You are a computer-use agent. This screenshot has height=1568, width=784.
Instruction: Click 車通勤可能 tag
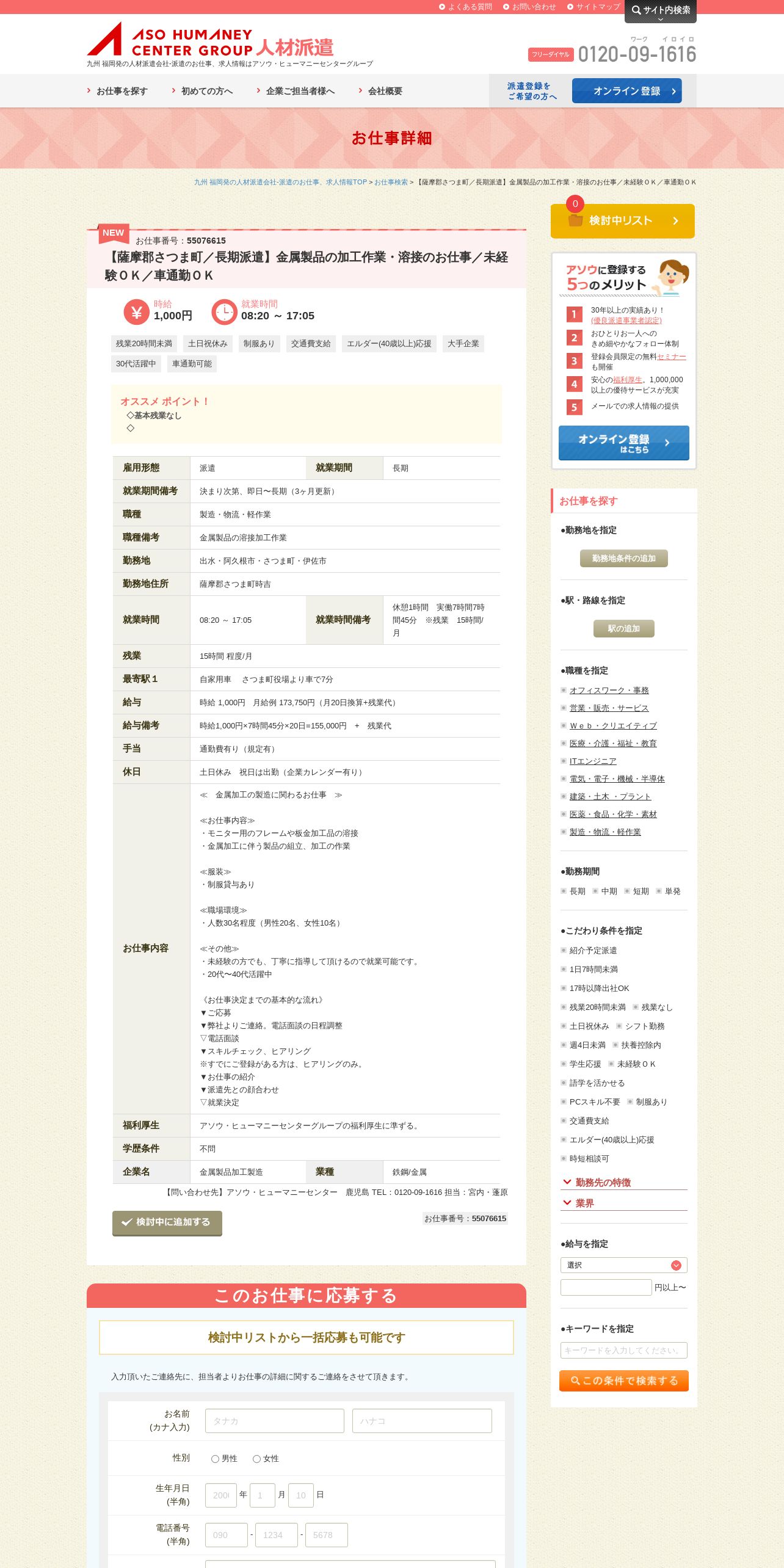point(192,364)
